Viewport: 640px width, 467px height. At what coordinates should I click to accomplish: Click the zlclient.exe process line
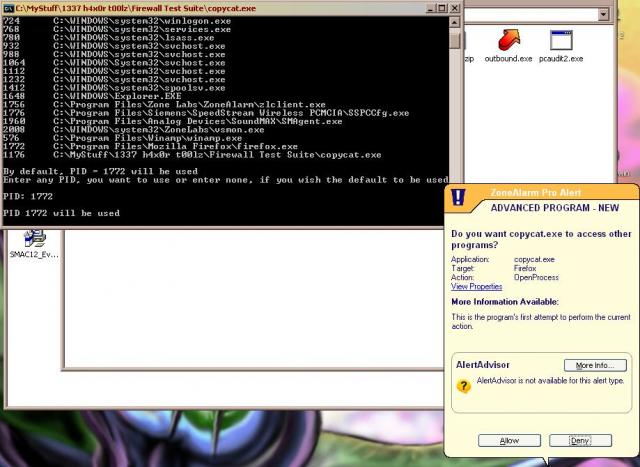[x=164, y=105]
